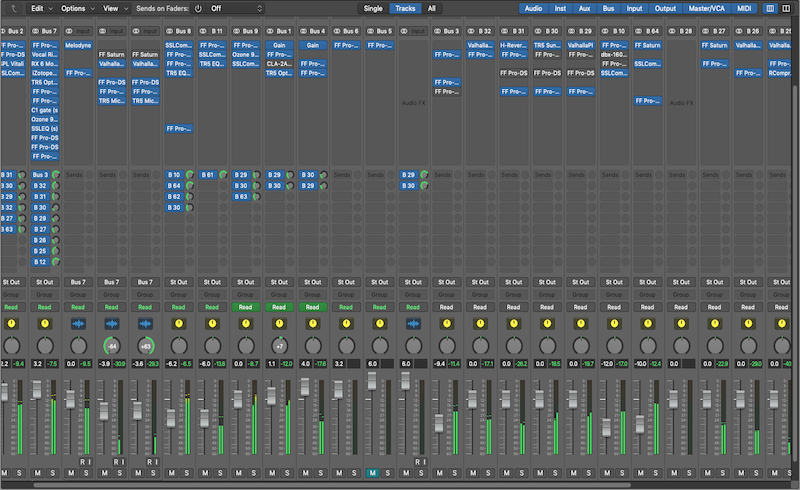
Task: Click the pan knob showing +7
Action: pos(279,345)
